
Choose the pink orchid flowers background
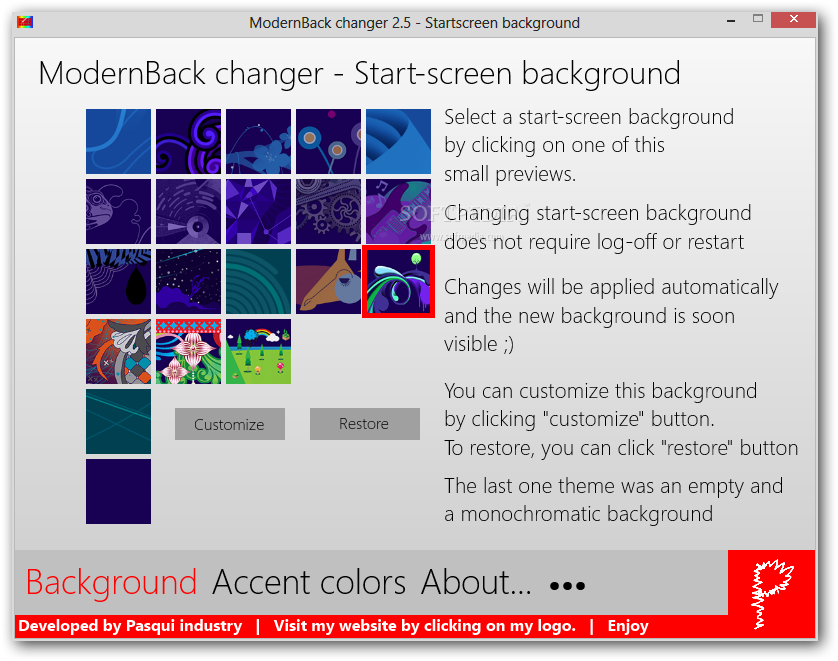click(x=188, y=352)
